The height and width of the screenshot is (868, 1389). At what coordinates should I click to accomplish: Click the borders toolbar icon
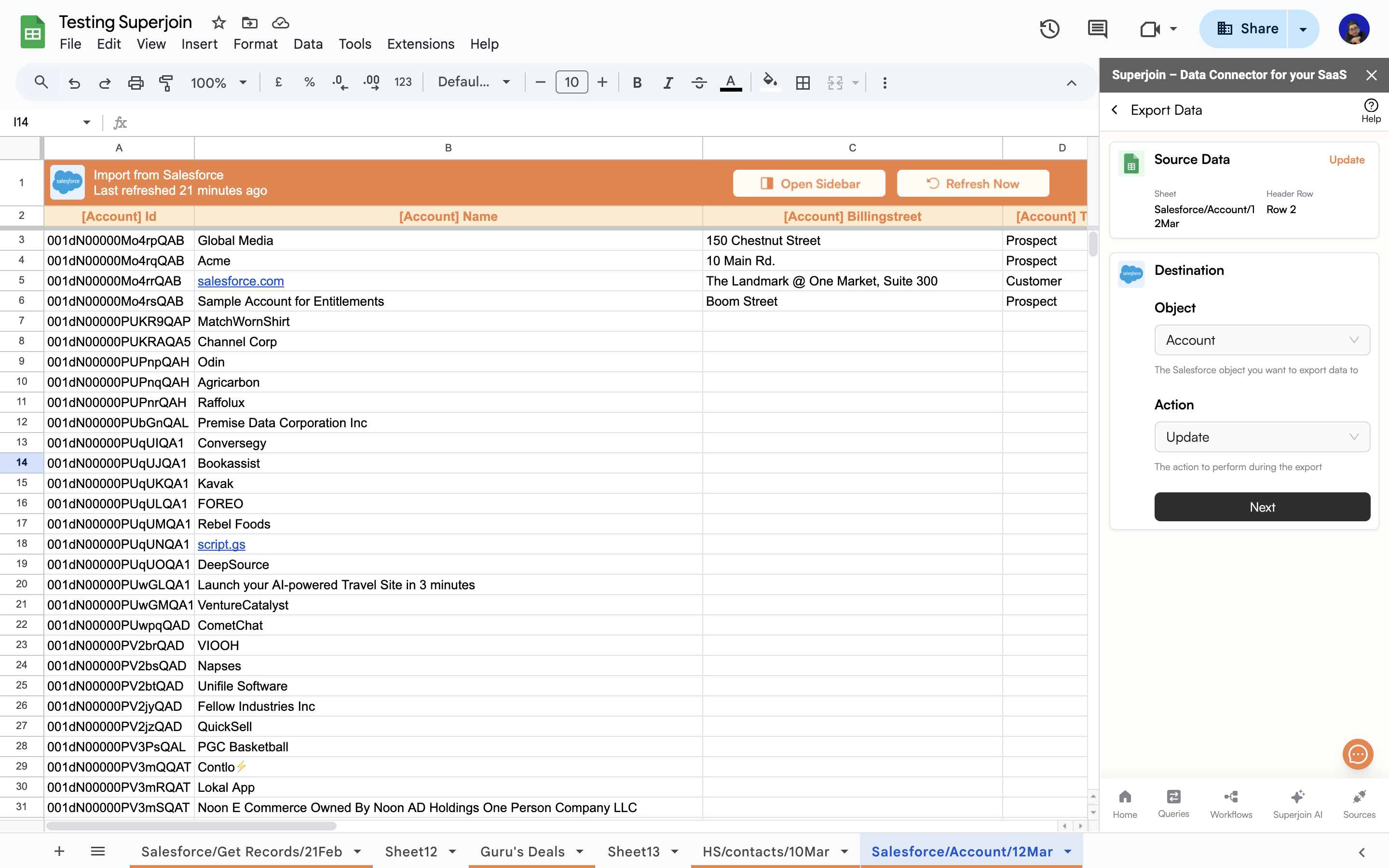tap(803, 82)
